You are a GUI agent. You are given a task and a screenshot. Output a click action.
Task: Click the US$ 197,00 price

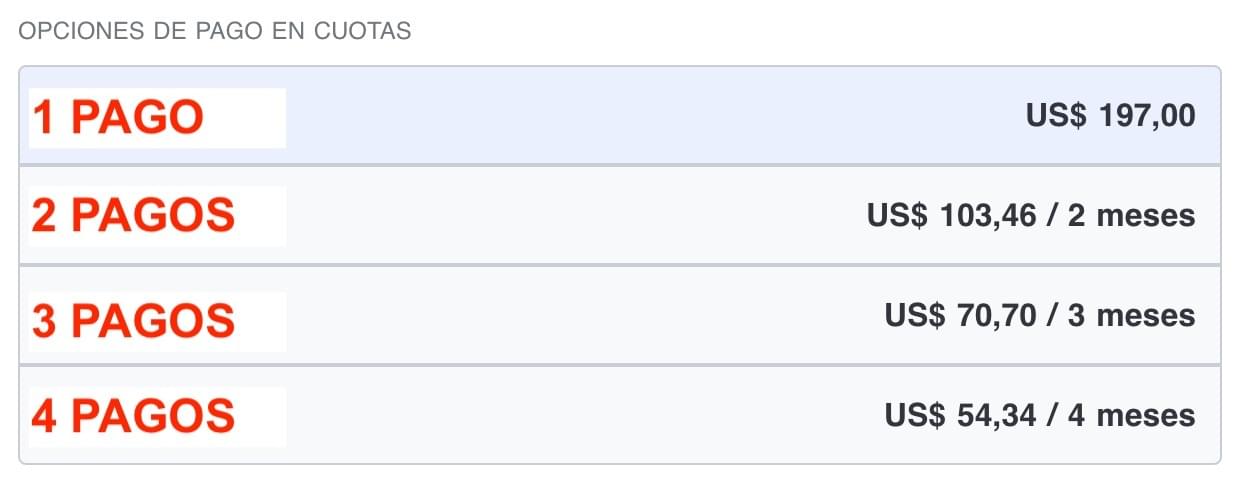coord(1110,116)
